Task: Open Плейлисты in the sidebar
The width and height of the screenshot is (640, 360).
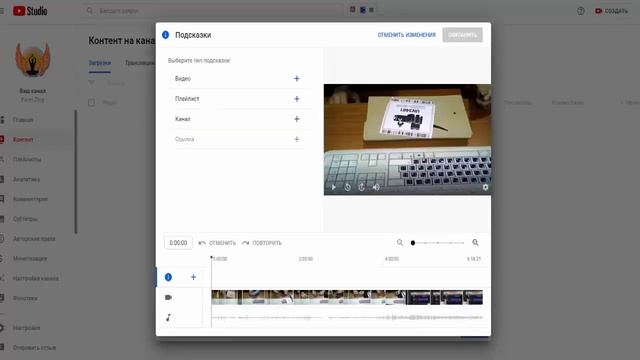Action: tap(27, 159)
